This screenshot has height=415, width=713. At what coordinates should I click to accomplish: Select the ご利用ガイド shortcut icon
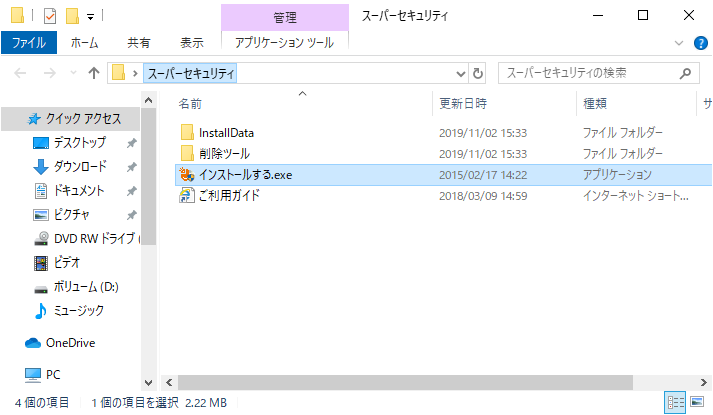click(187, 195)
